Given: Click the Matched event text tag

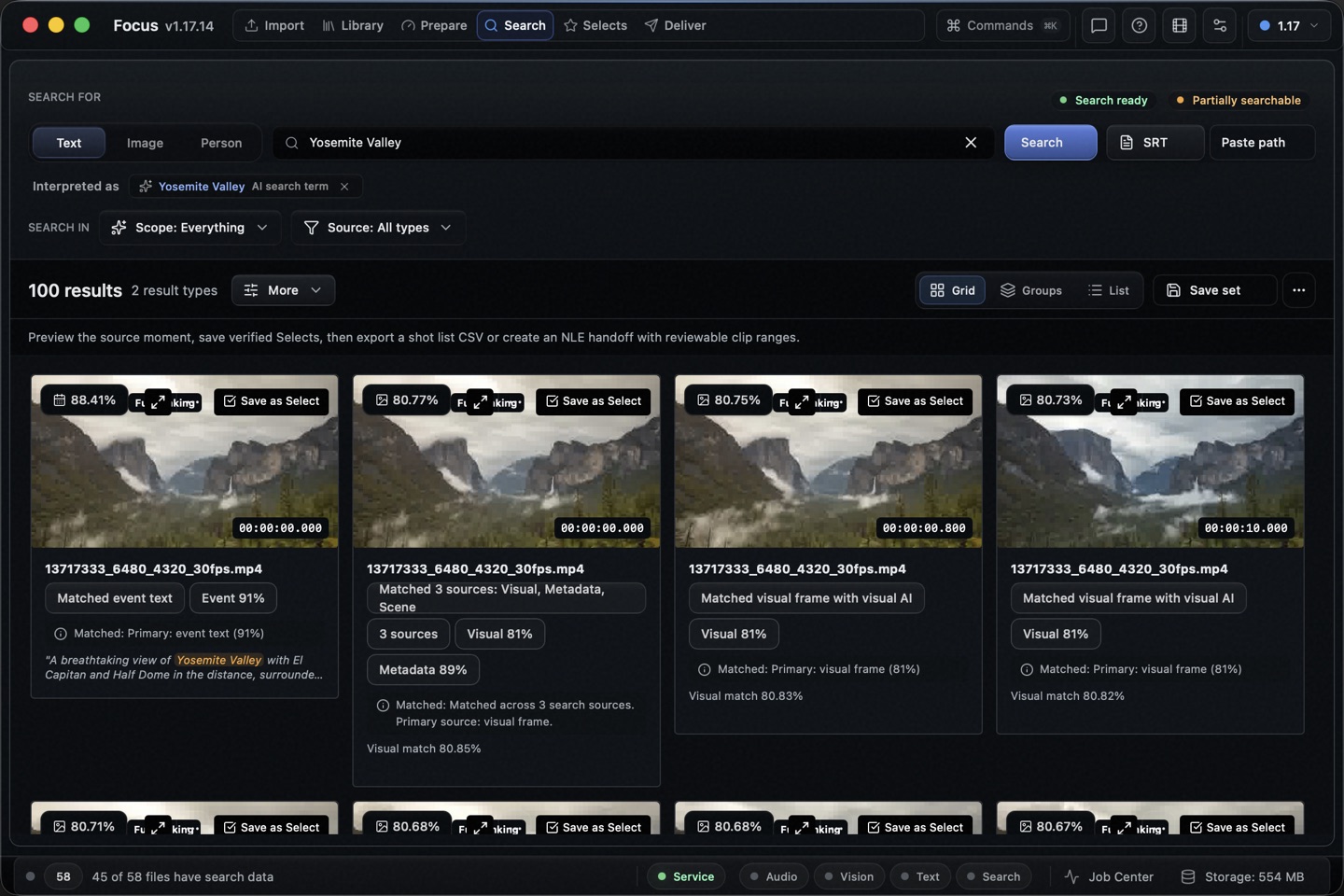Looking at the screenshot, I should 115,598.
